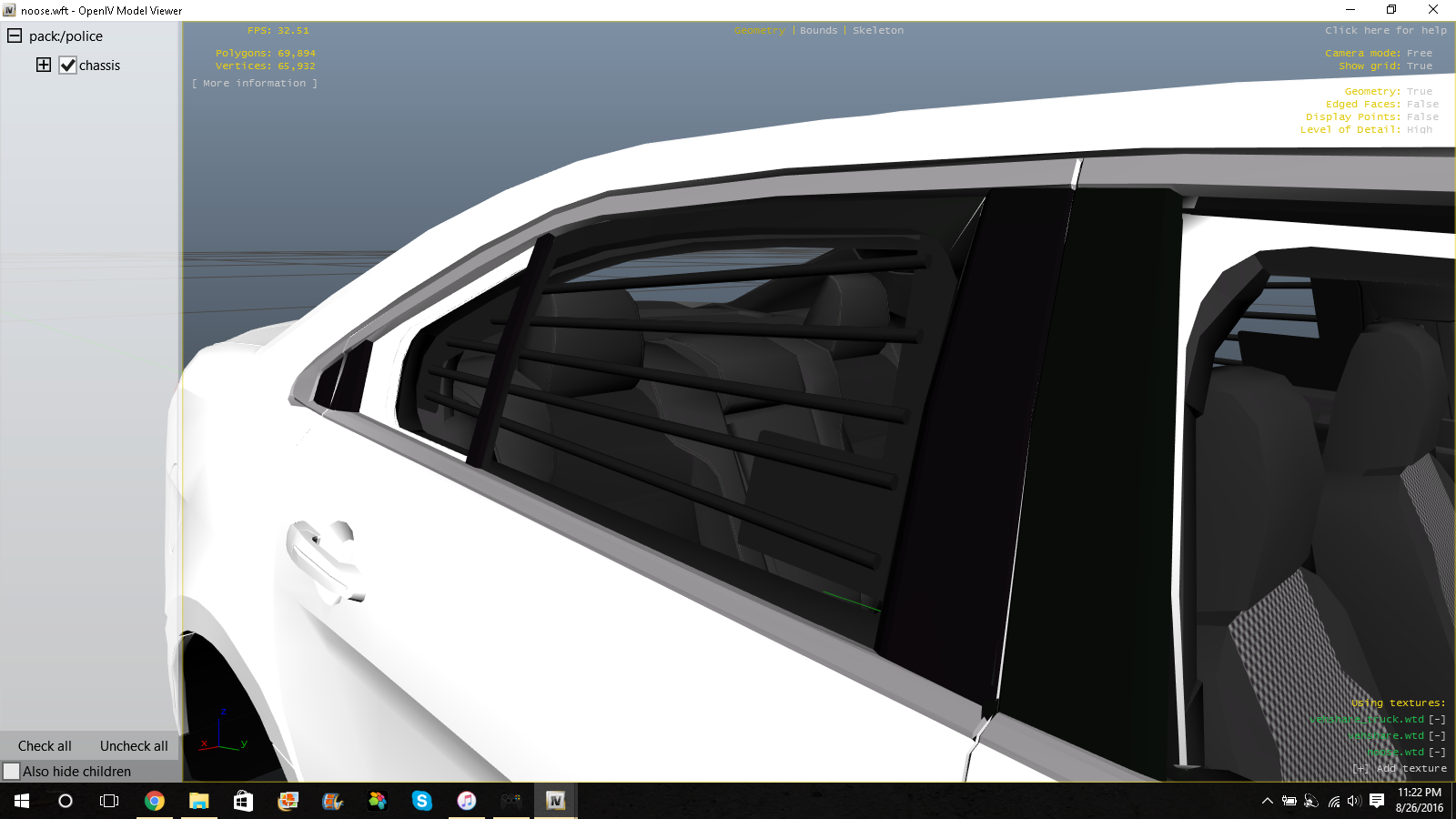Enable the Also hide children checkbox
This screenshot has width=1456, height=819.
click(12, 772)
